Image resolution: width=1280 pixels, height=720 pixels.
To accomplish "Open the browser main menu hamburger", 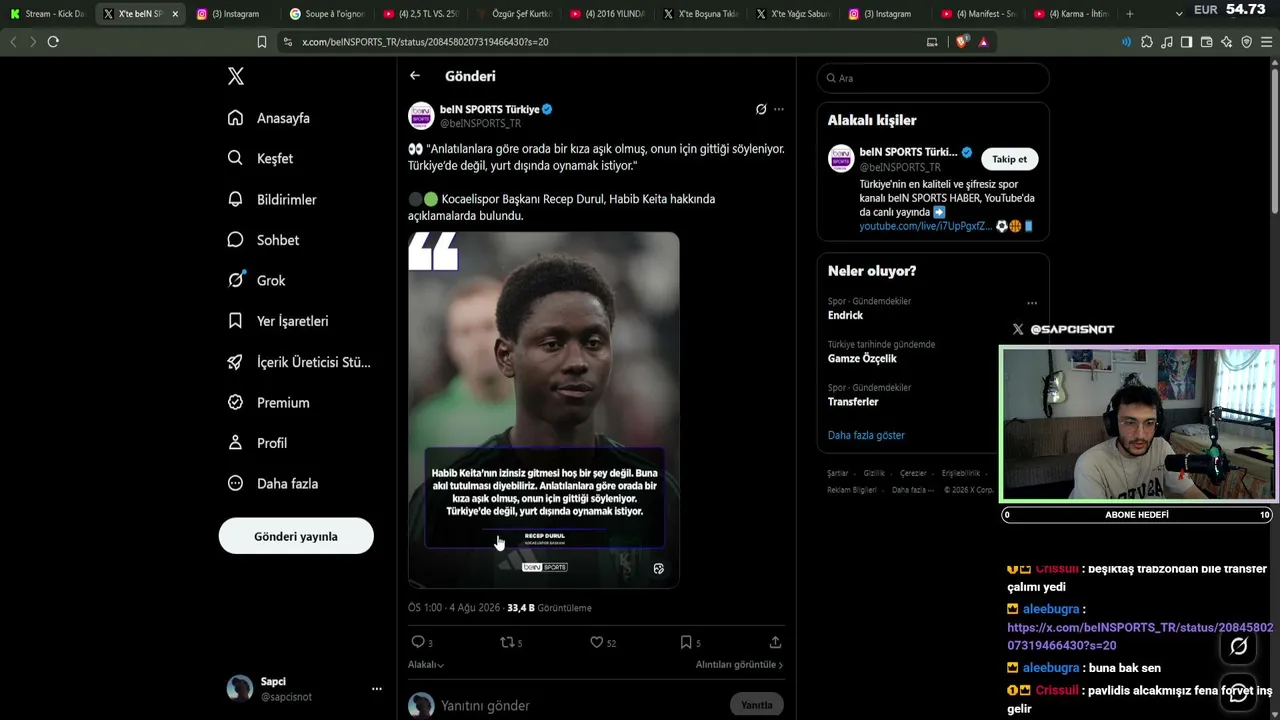I will point(1267,42).
